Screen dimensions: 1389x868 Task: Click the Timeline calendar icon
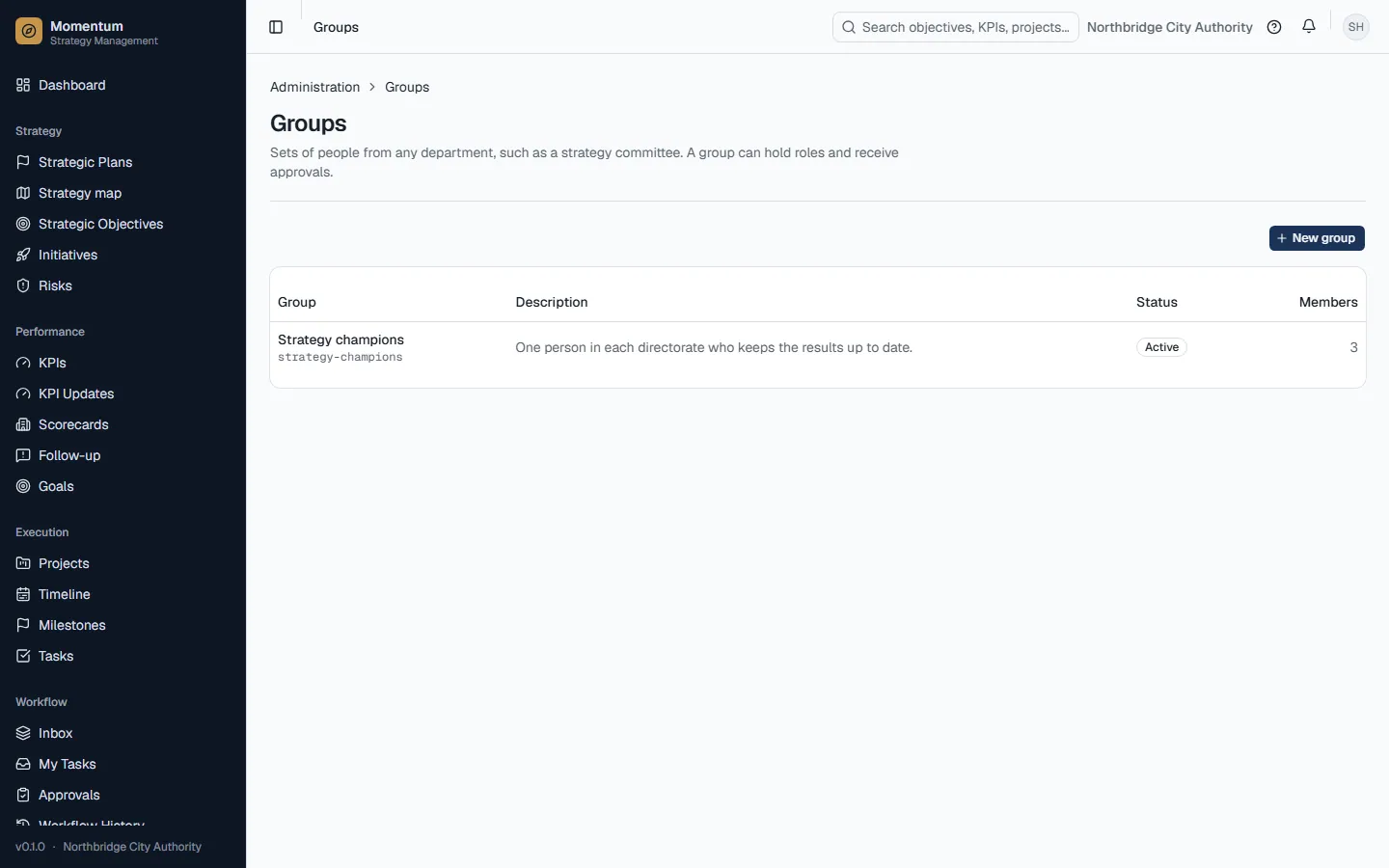pyautogui.click(x=23, y=594)
